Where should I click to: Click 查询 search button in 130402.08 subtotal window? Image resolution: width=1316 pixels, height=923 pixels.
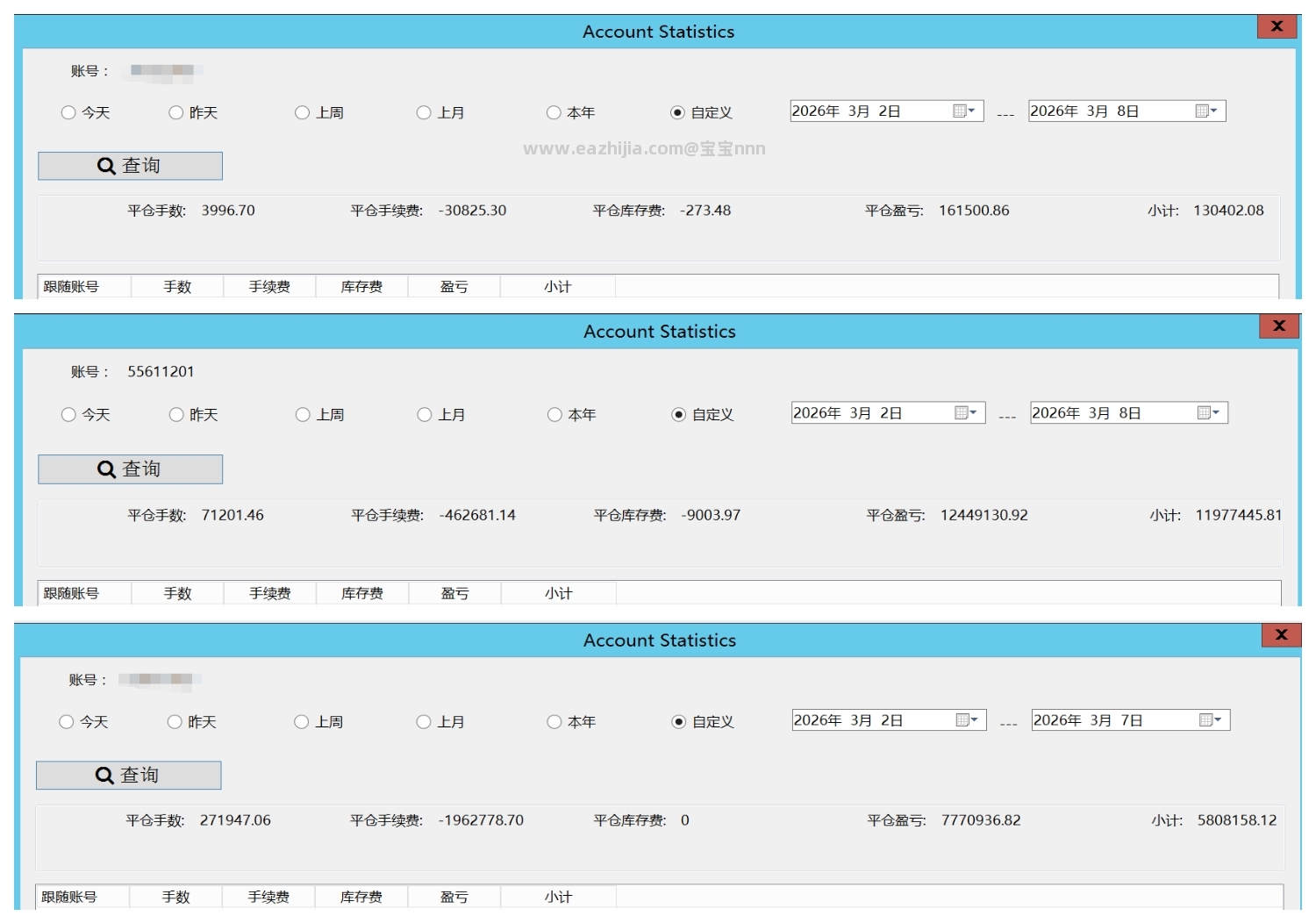pyautogui.click(x=130, y=166)
